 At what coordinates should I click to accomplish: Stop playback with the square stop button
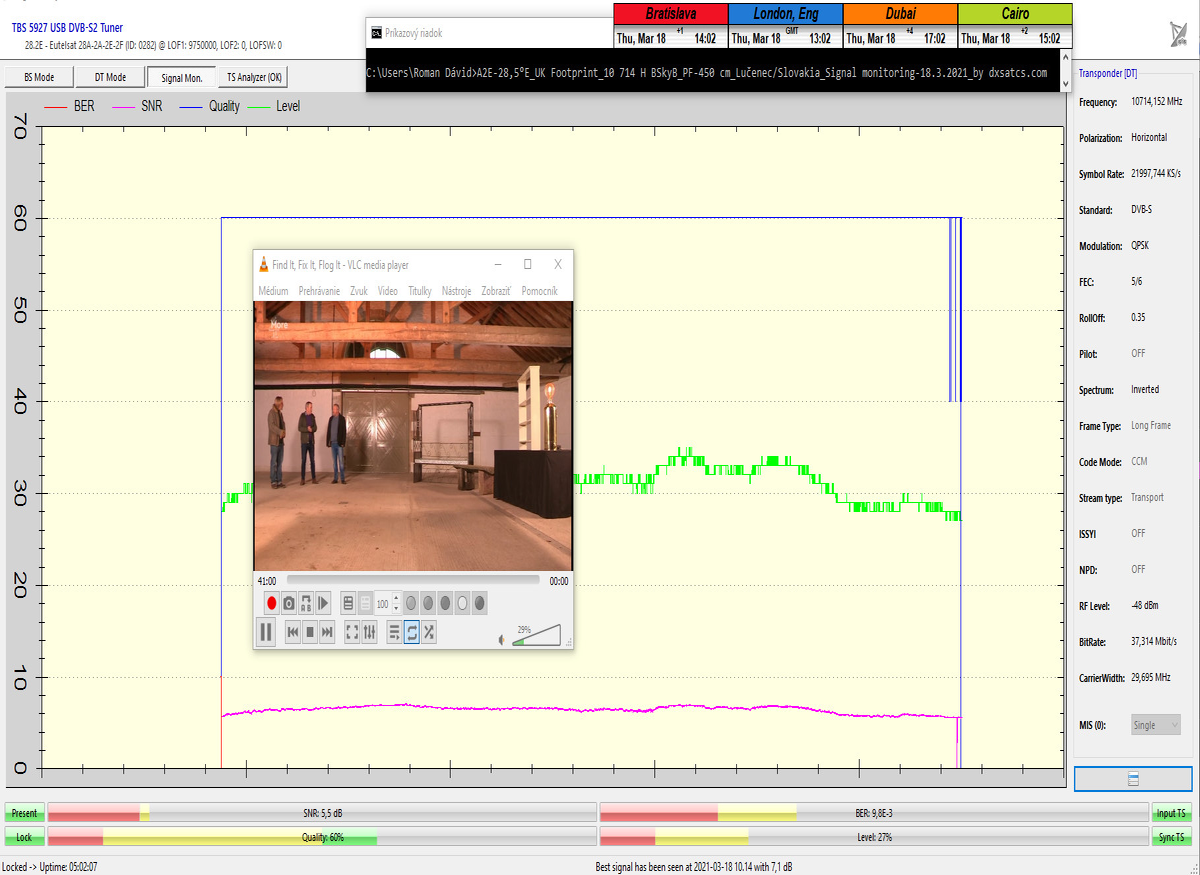(x=310, y=632)
